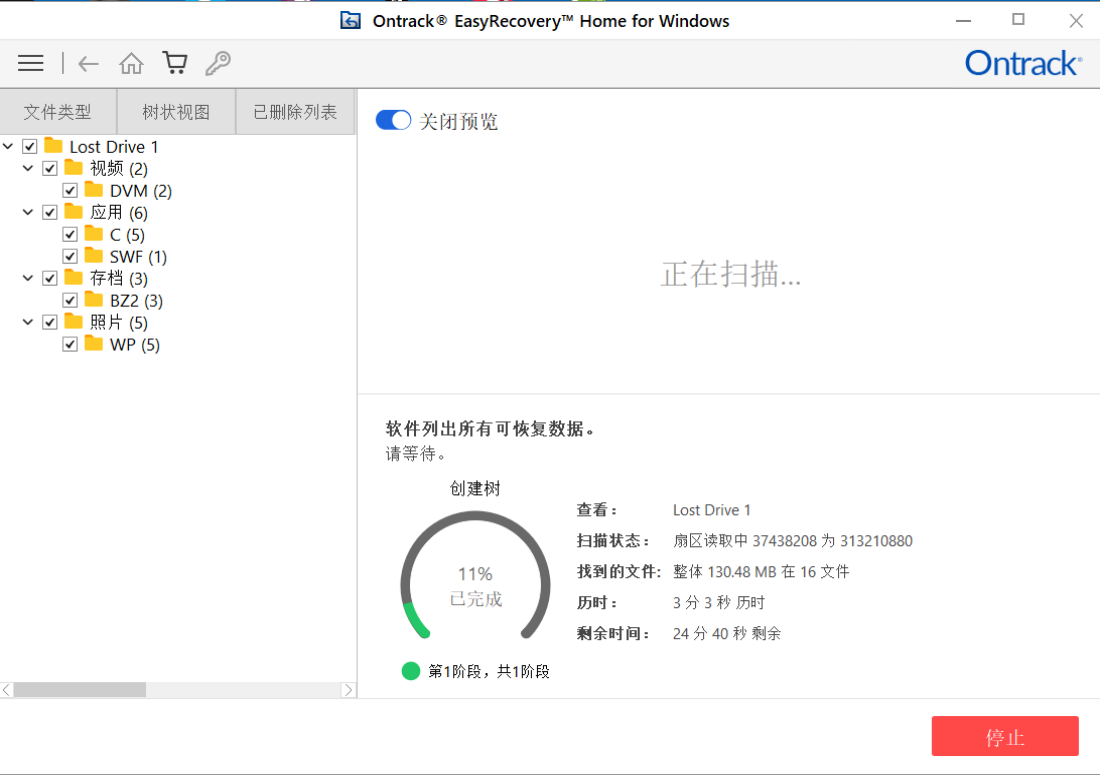Uncheck the DVM (2) checkbox

(x=69, y=190)
